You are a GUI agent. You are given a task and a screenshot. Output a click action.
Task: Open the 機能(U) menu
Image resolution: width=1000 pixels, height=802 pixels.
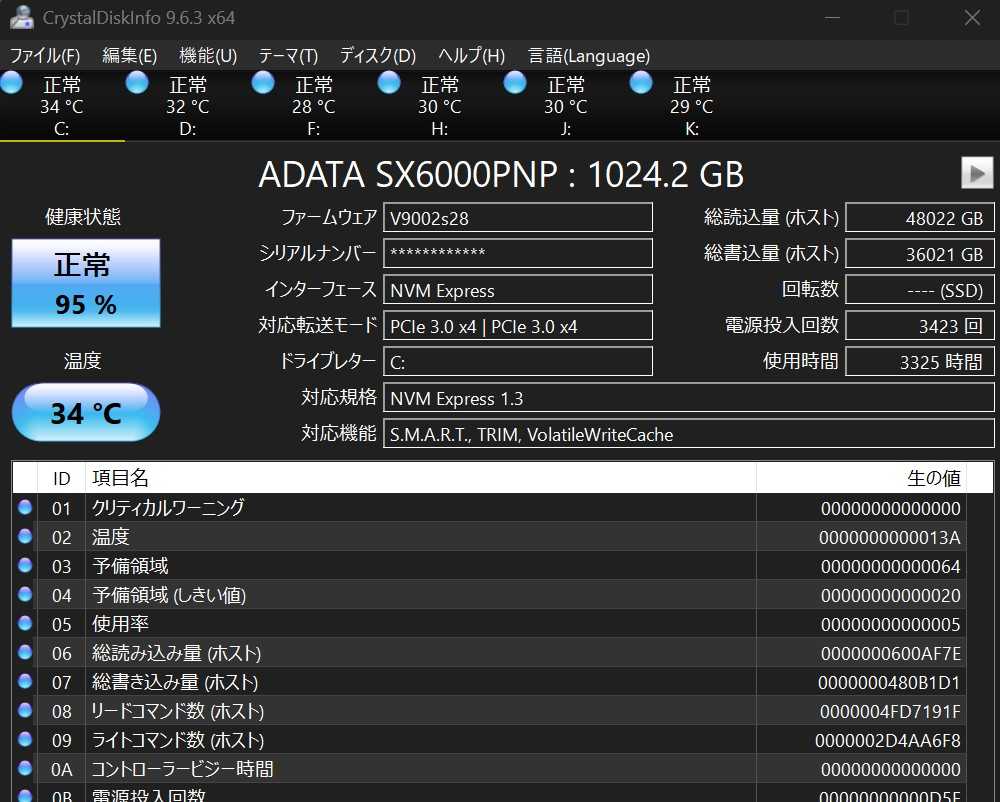point(208,56)
